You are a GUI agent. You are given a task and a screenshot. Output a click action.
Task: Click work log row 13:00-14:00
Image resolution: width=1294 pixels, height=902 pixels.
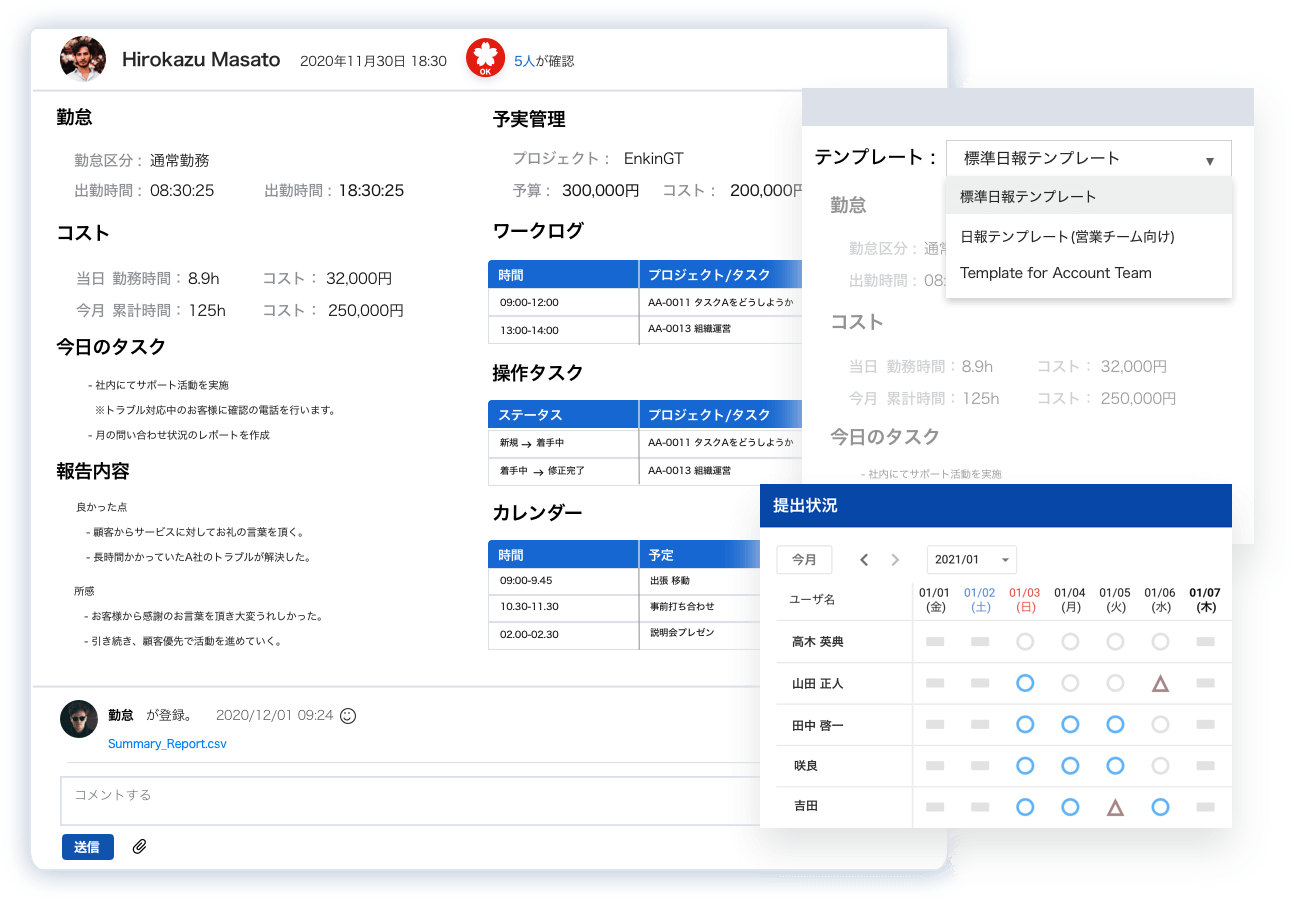[x=645, y=330]
